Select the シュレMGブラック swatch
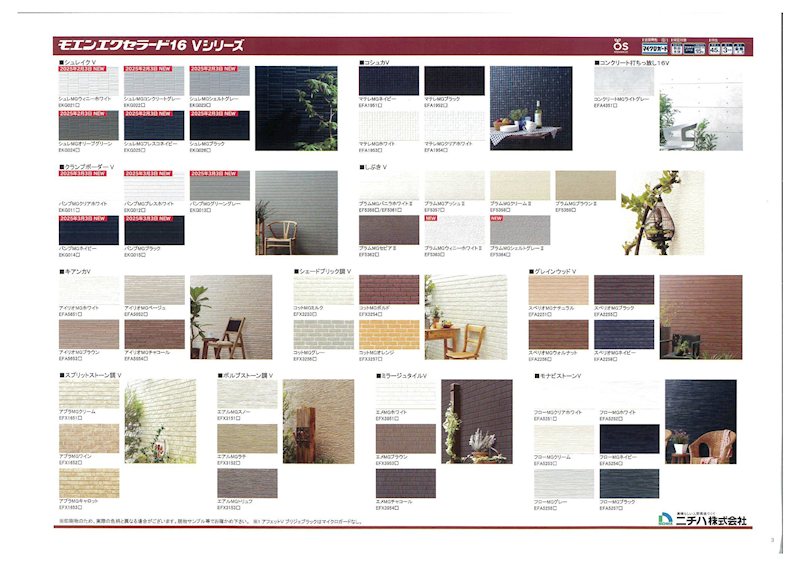This screenshot has height=566, width=800. pos(219,126)
